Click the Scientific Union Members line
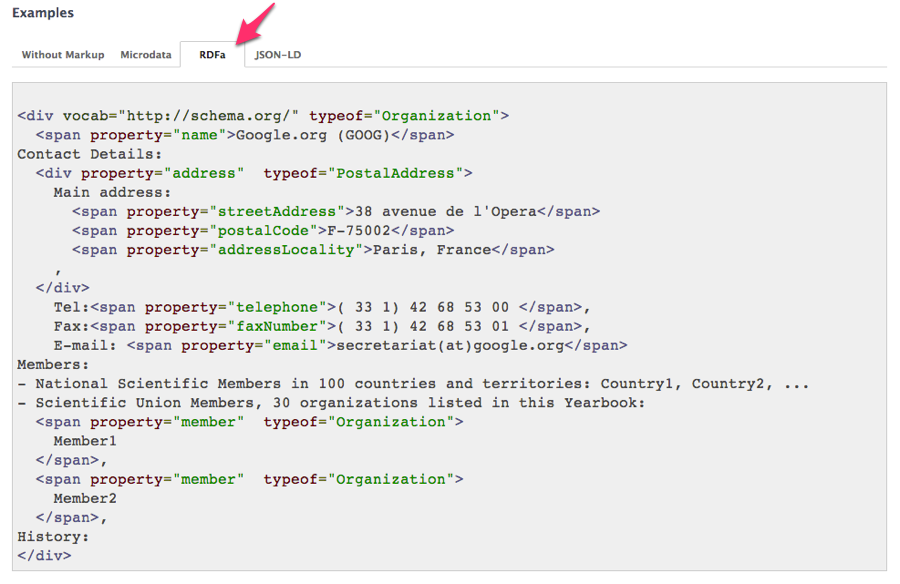The height and width of the screenshot is (584, 900). point(331,403)
